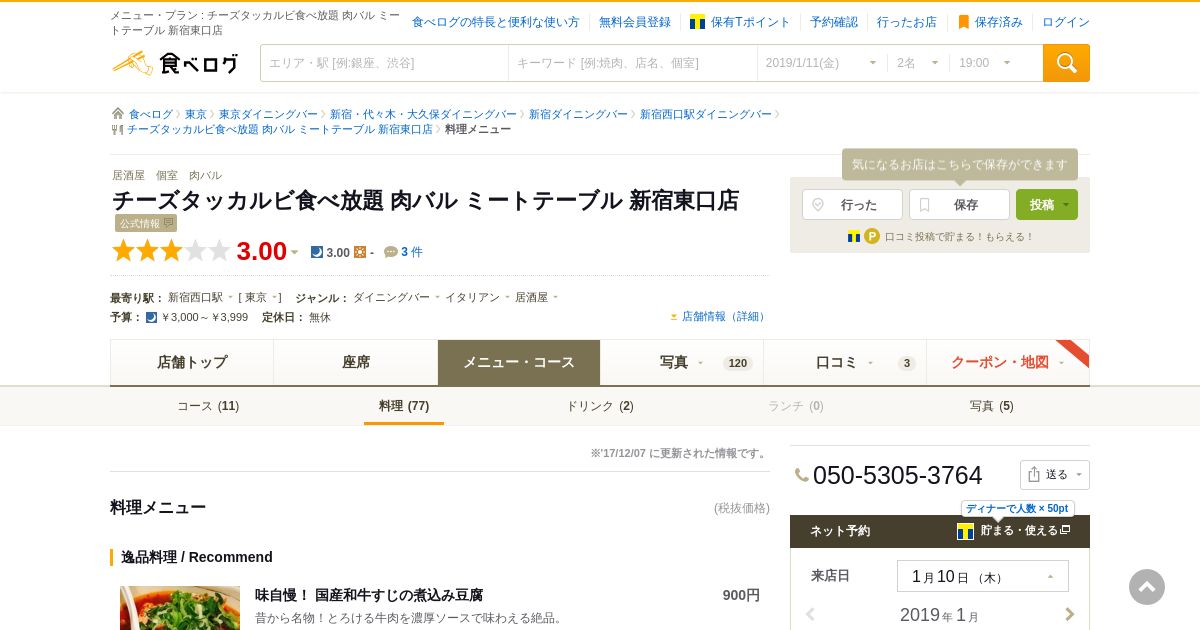
Task: Open the クーポン・地図 tab
Action: (x=1008, y=362)
